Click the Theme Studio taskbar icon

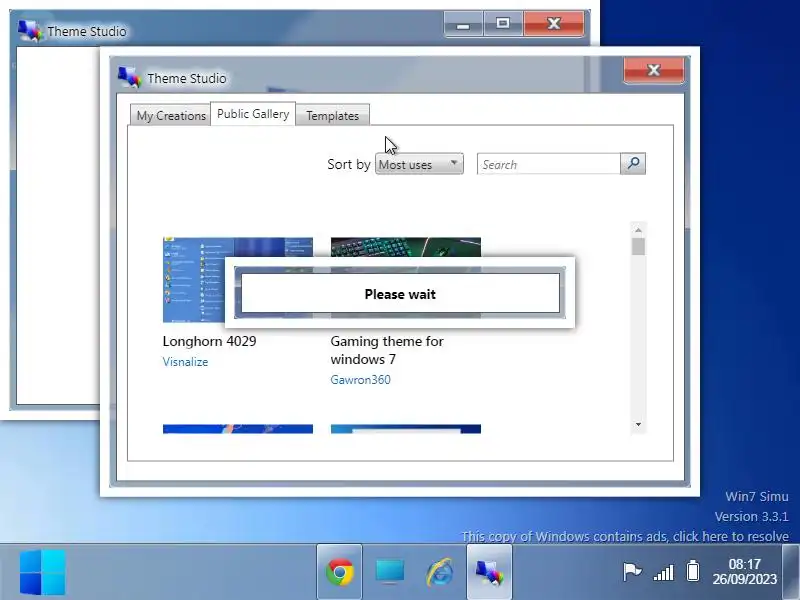point(489,572)
